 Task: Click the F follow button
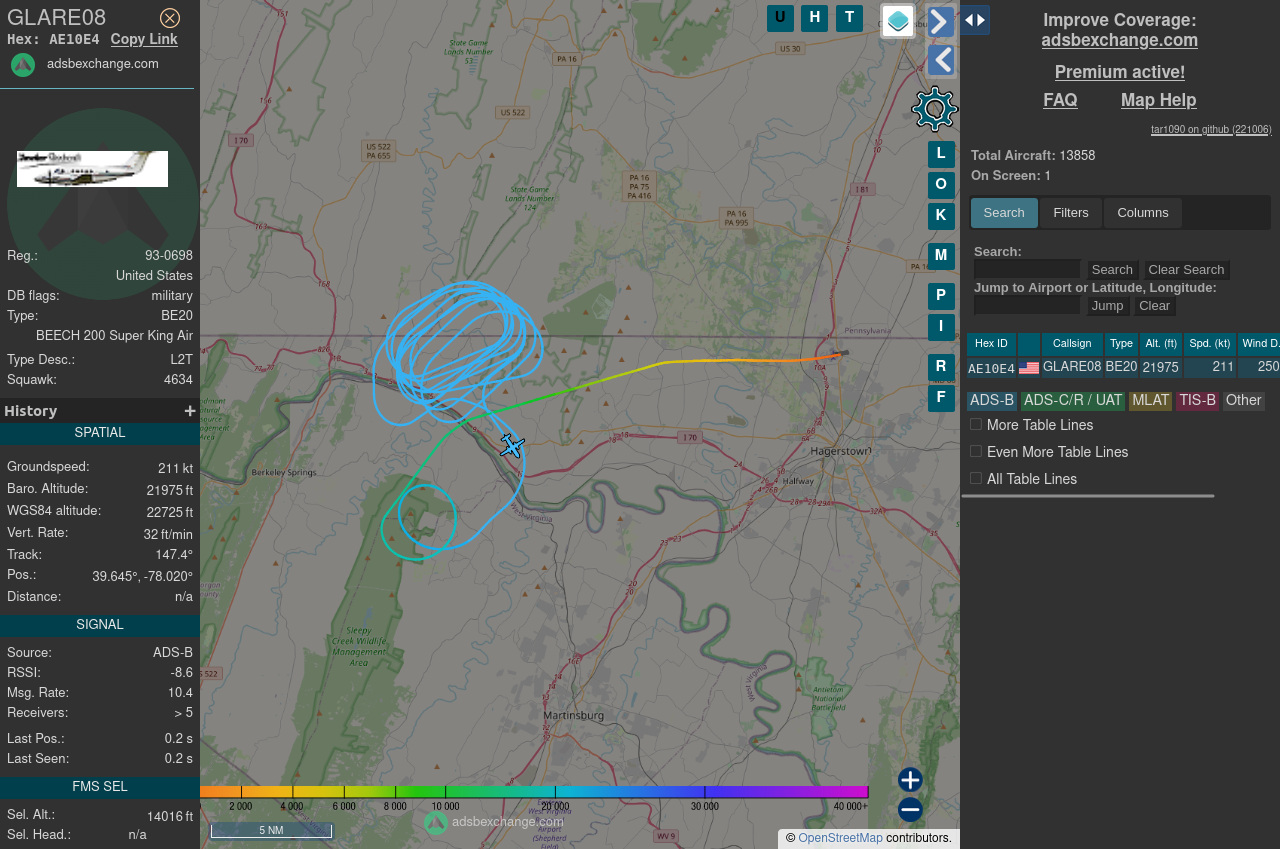[x=941, y=398]
